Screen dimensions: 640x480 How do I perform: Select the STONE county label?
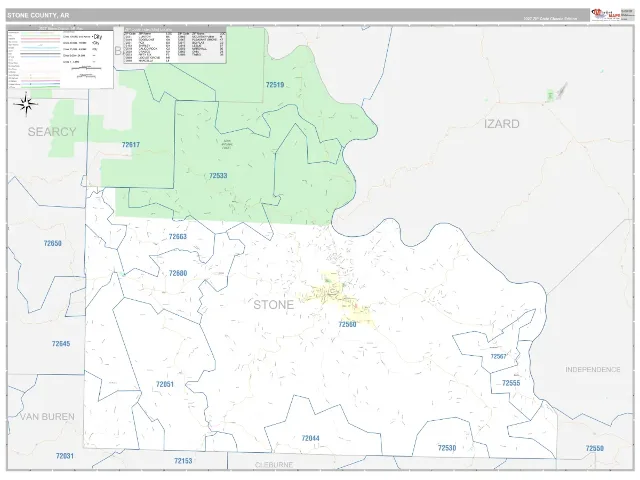point(273,305)
